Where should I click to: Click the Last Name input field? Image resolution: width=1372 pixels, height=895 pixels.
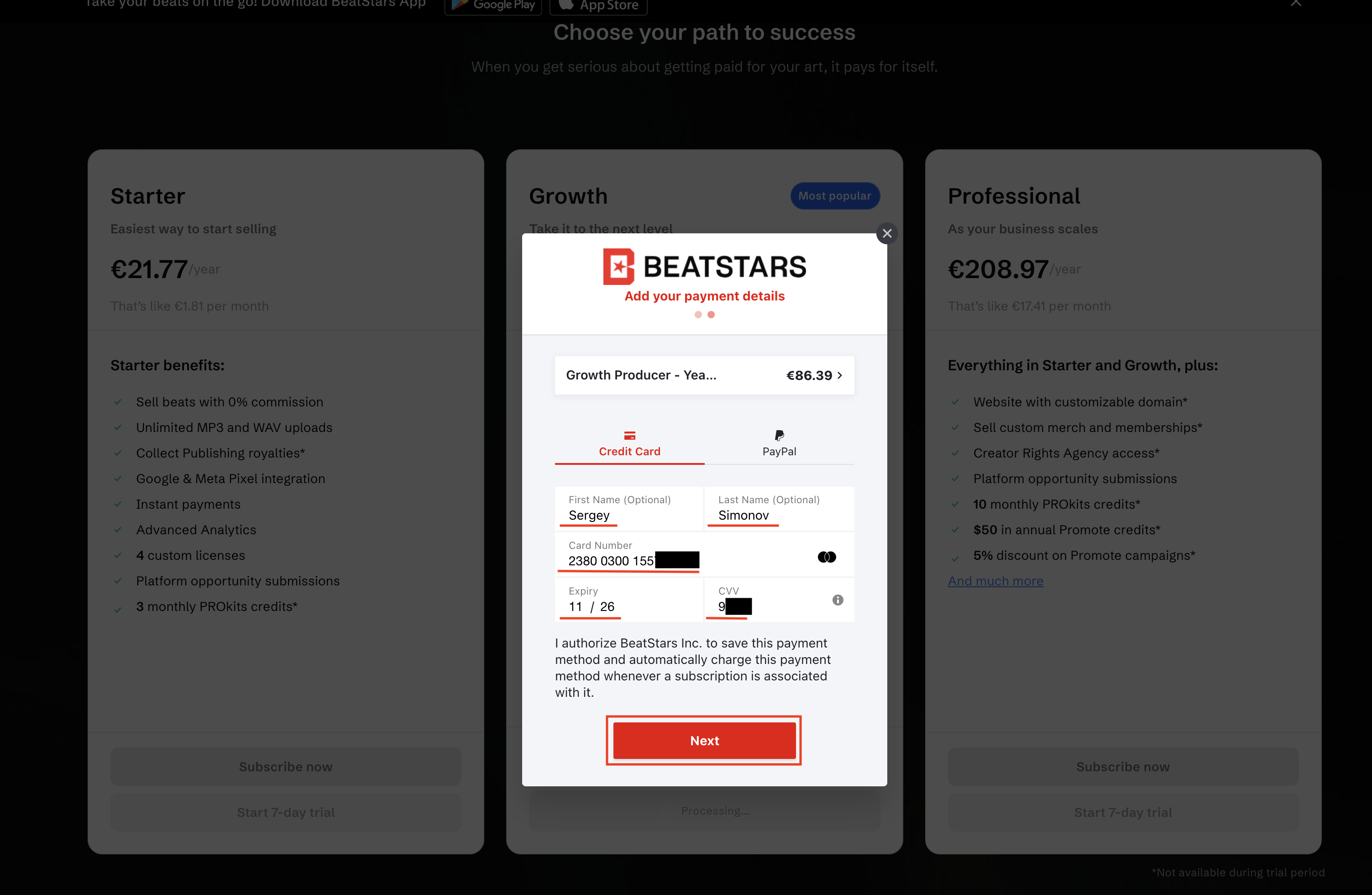780,509
